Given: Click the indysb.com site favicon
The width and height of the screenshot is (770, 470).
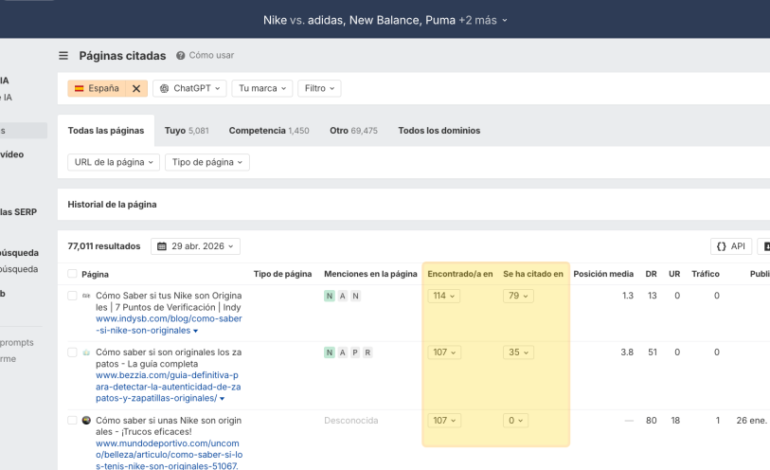Looking at the screenshot, I should [x=86, y=296].
